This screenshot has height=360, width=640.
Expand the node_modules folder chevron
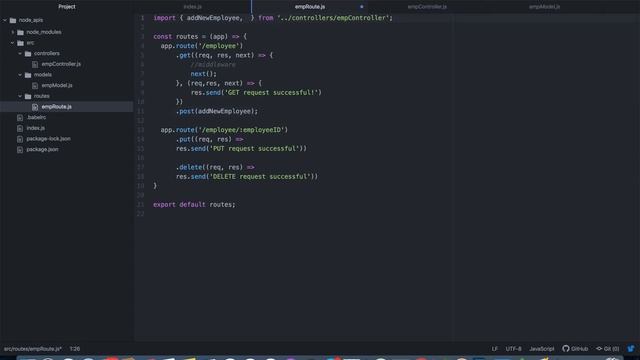click(x=13, y=32)
